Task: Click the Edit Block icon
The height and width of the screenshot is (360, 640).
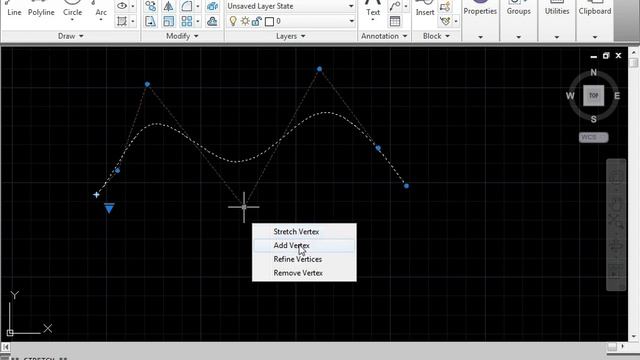Action: coord(445,21)
